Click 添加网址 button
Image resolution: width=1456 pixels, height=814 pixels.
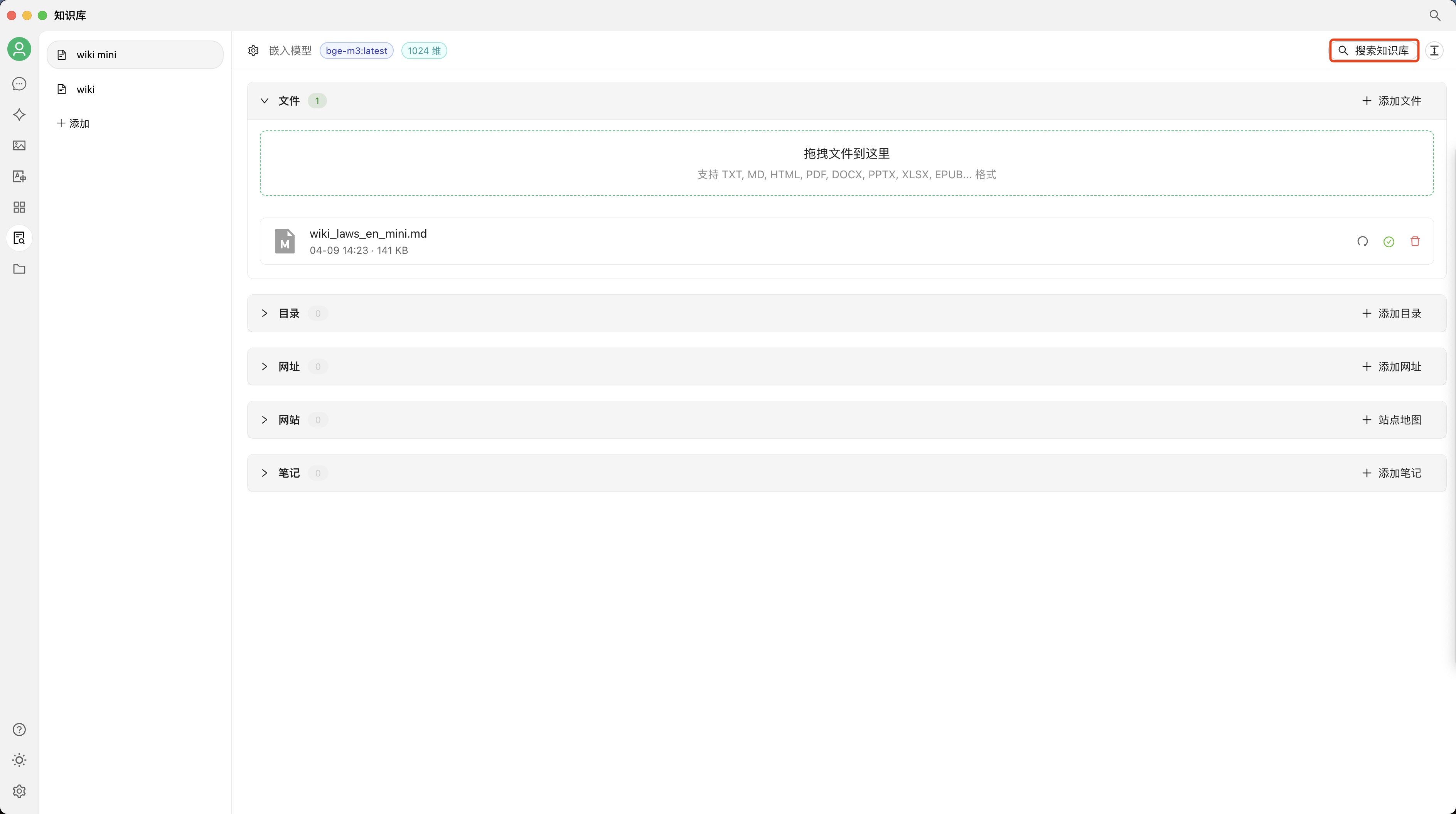tap(1392, 367)
